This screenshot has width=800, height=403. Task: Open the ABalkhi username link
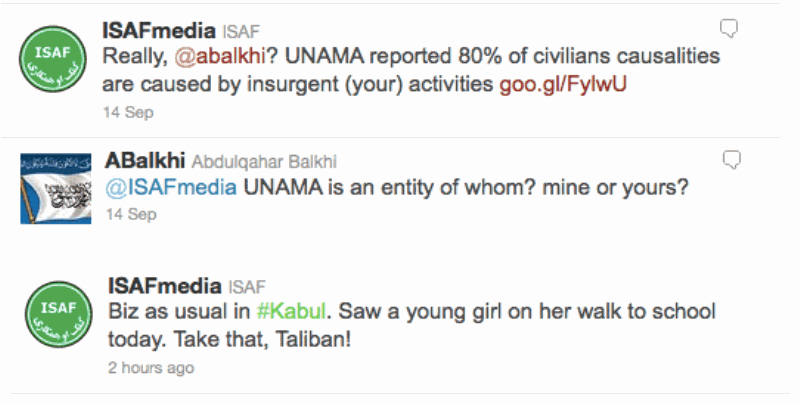[x=140, y=161]
